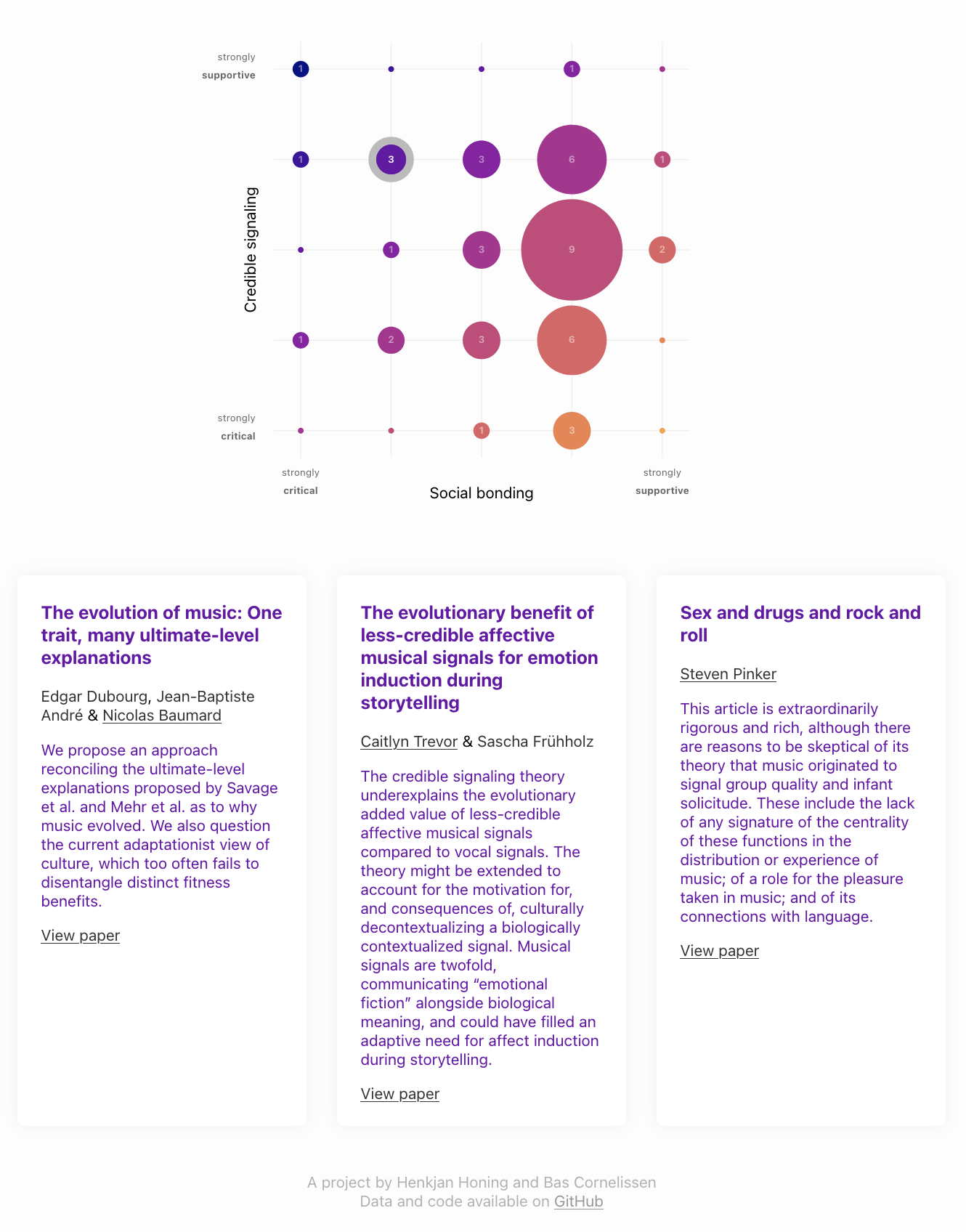Select the top-row purple bubble labeled 1 near right
Screen dimensions: 966x1232
572,69
